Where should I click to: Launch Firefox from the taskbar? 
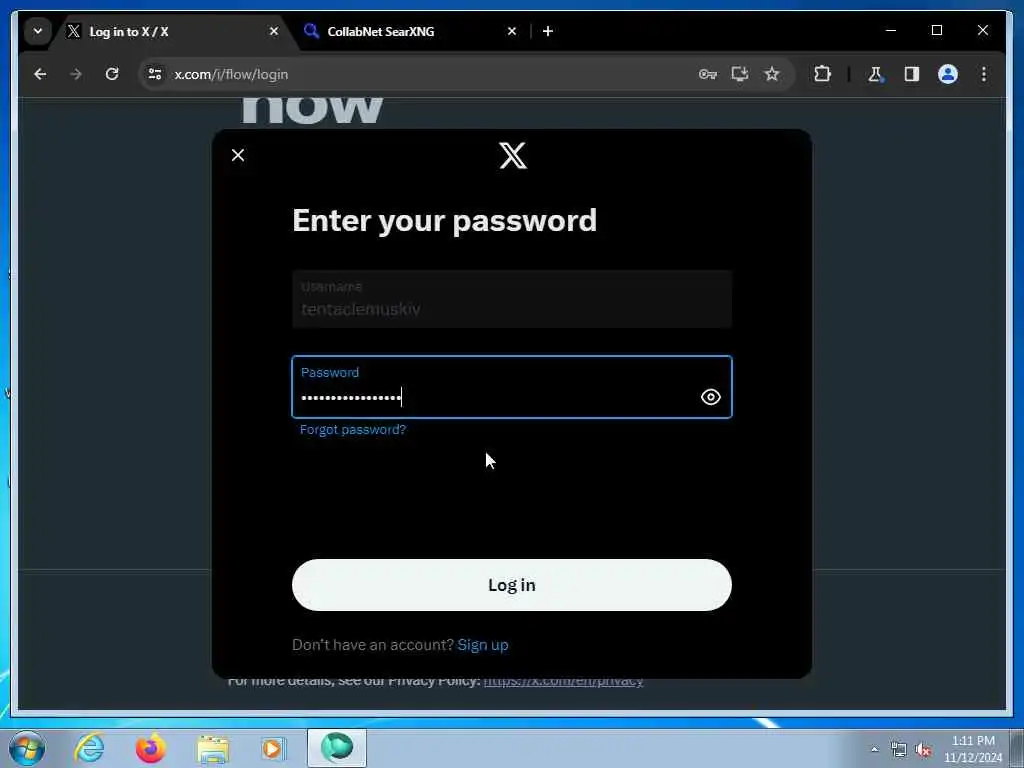pos(150,748)
